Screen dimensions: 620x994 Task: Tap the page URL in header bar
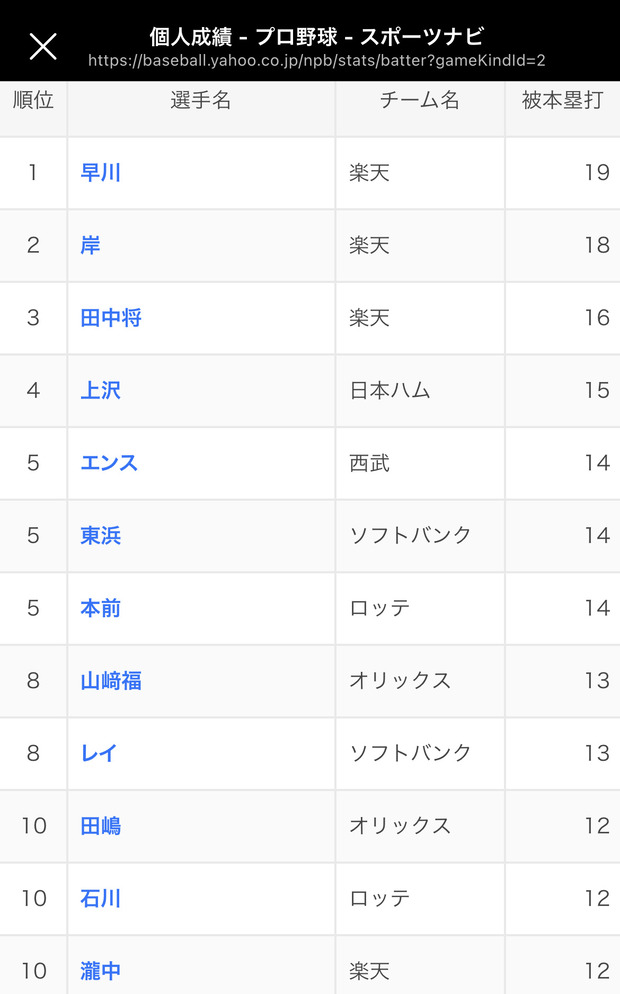316,61
